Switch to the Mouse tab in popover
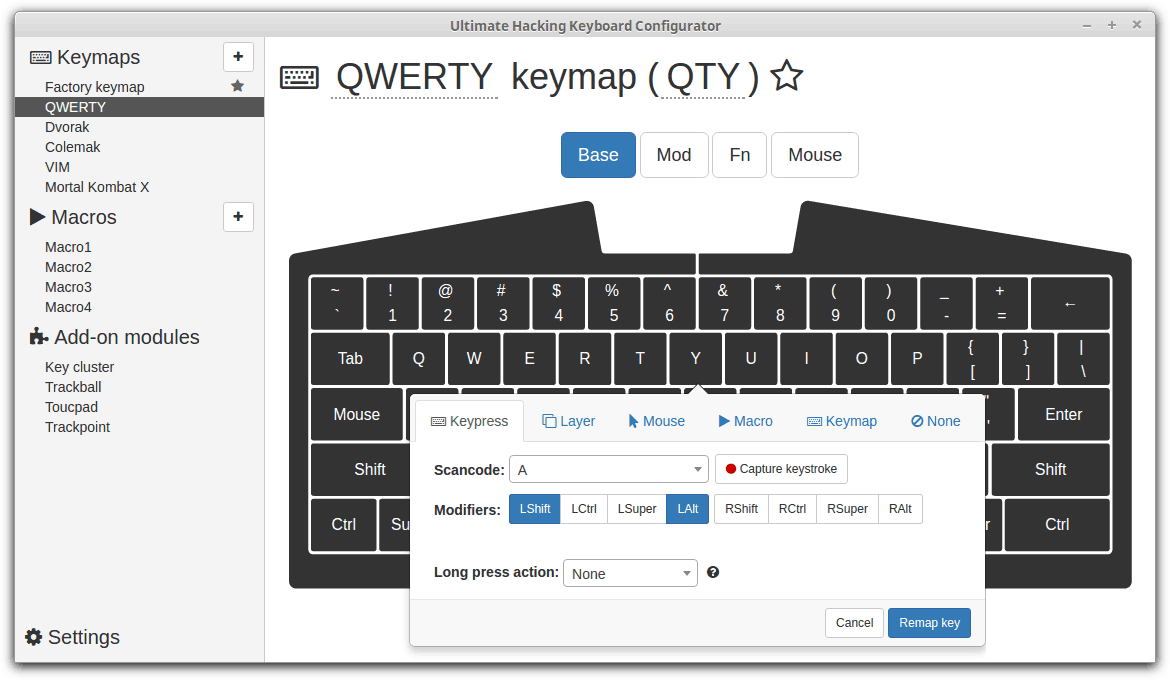This screenshot has height=680, width=1170. pyautogui.click(x=657, y=421)
